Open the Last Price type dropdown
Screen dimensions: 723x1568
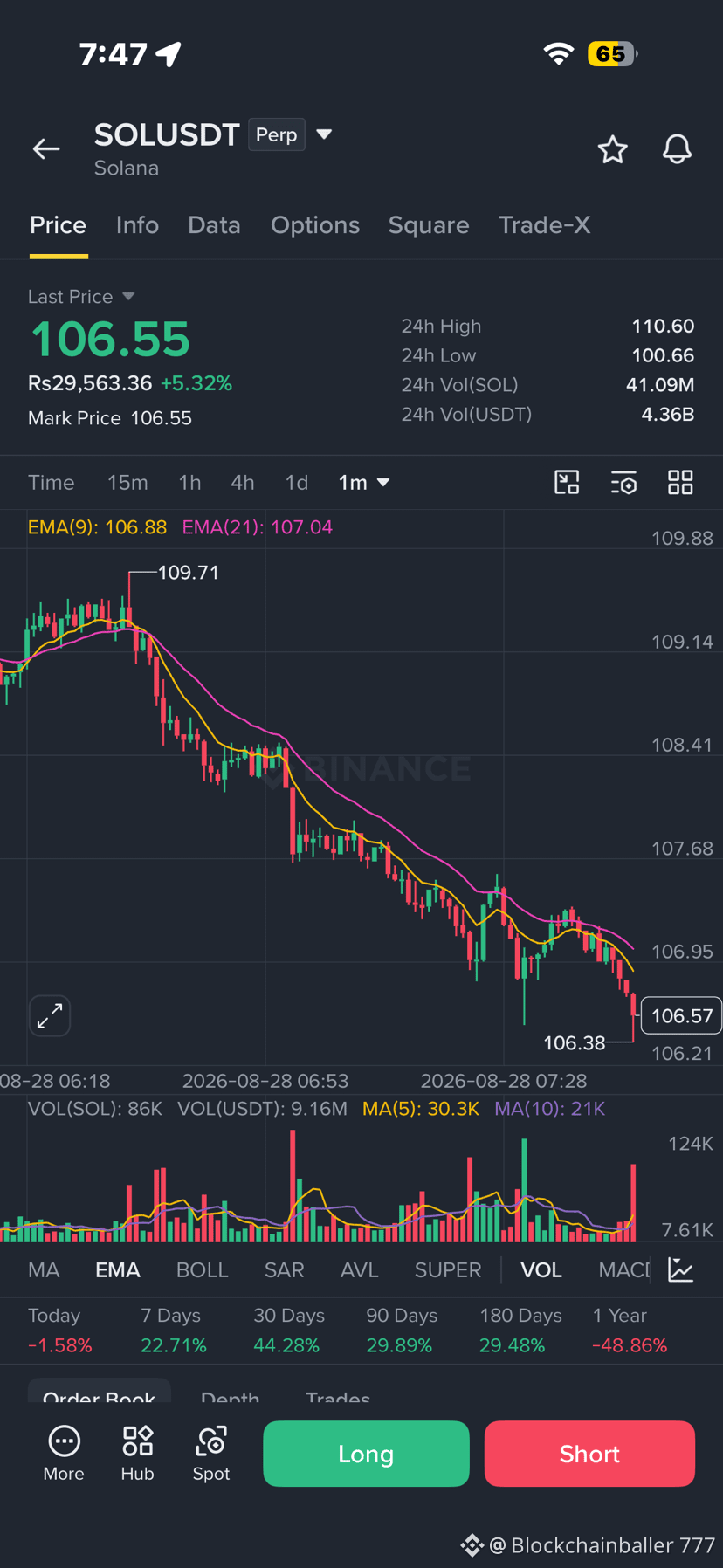click(x=128, y=297)
